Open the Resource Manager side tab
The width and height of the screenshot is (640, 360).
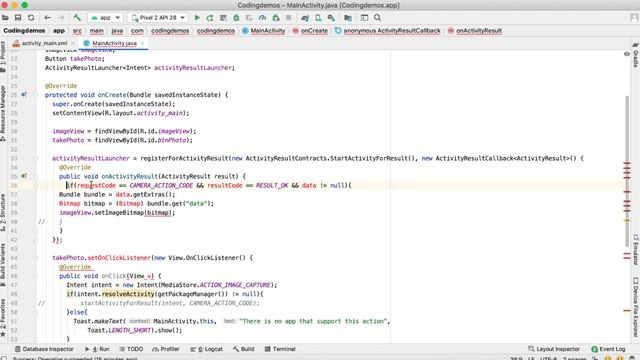click(x=3, y=113)
